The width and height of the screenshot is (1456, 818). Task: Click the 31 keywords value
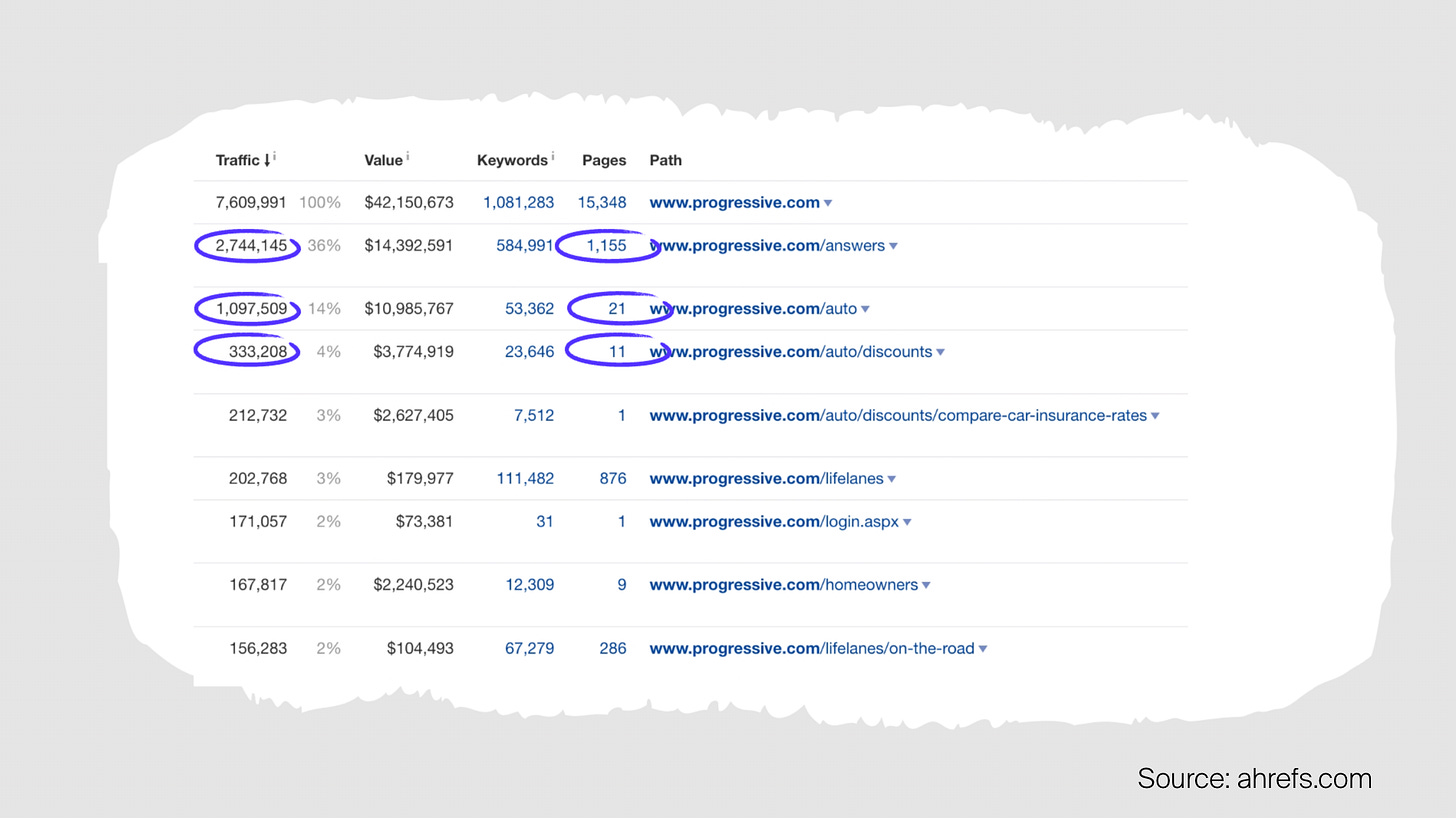pos(544,521)
